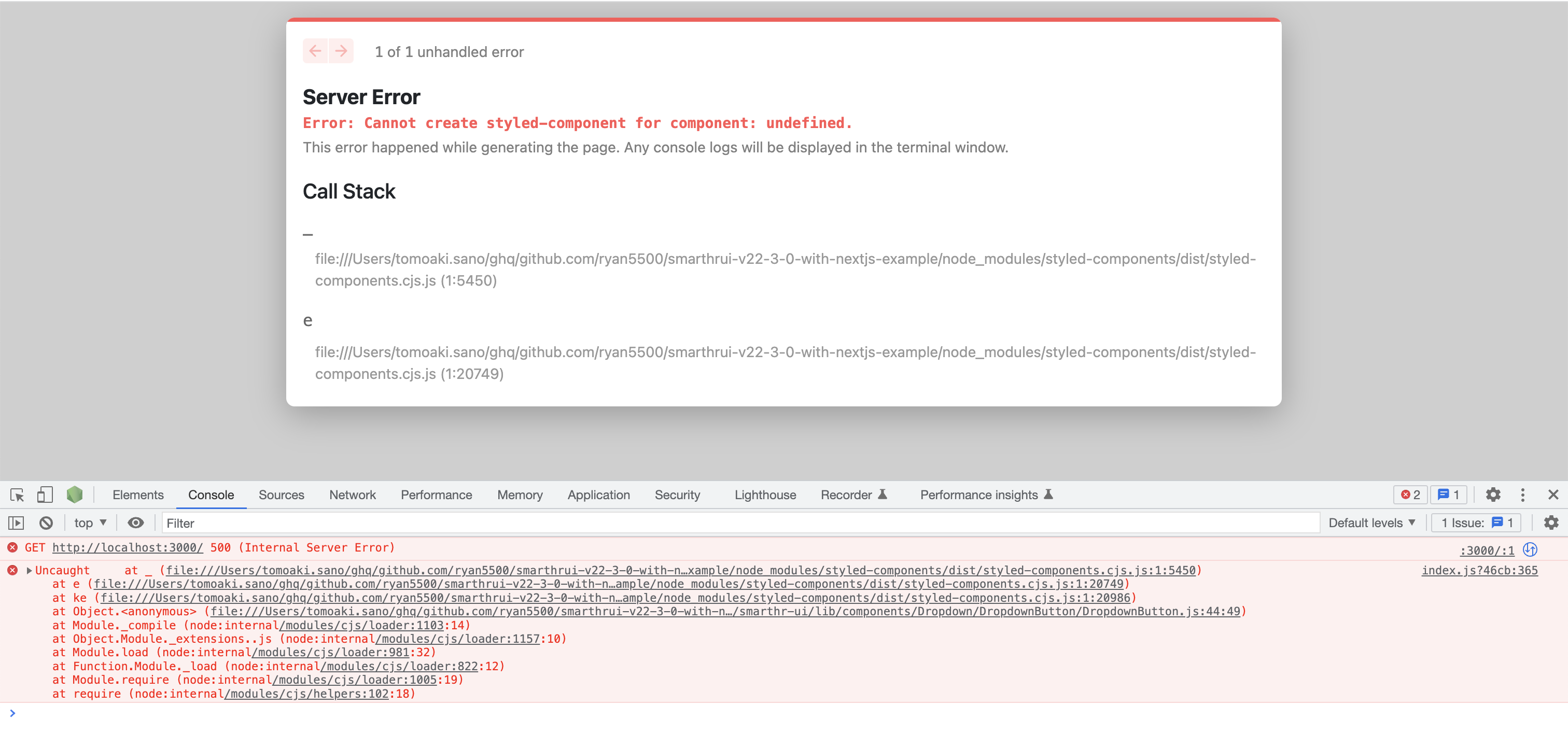
Task: Open the customize DevTools three-dot menu
Action: pos(1523,495)
